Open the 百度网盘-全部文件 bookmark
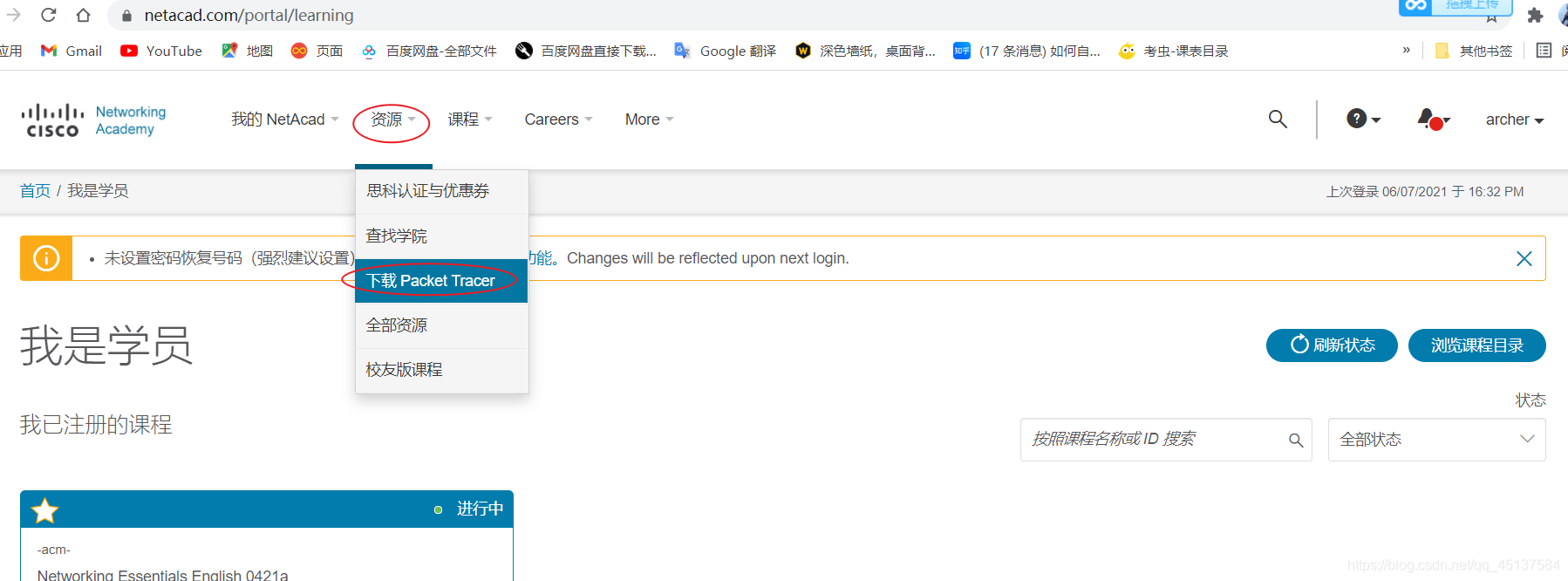The width and height of the screenshot is (1568, 581). click(x=429, y=51)
